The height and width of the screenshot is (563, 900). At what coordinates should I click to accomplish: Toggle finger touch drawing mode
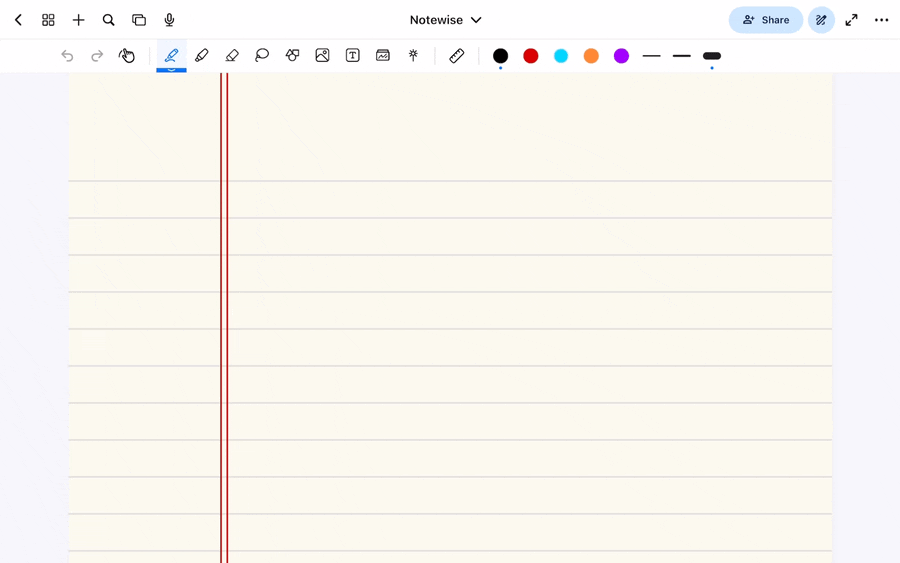[127, 56]
